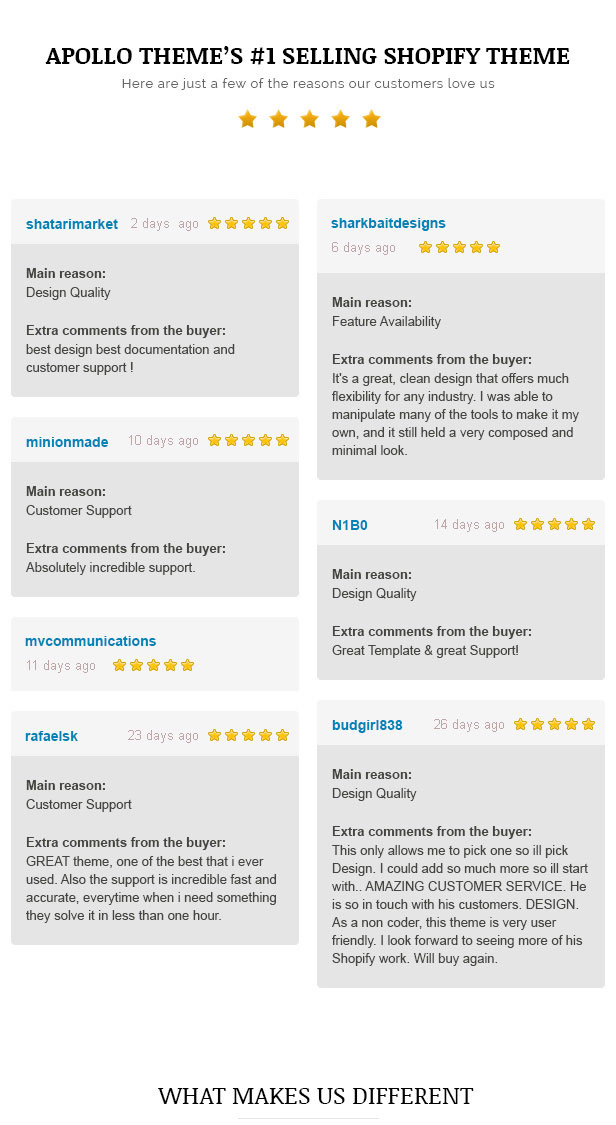This screenshot has height=1125, width=616.
Task: Click last star on N1B0 review
Action: [589, 524]
